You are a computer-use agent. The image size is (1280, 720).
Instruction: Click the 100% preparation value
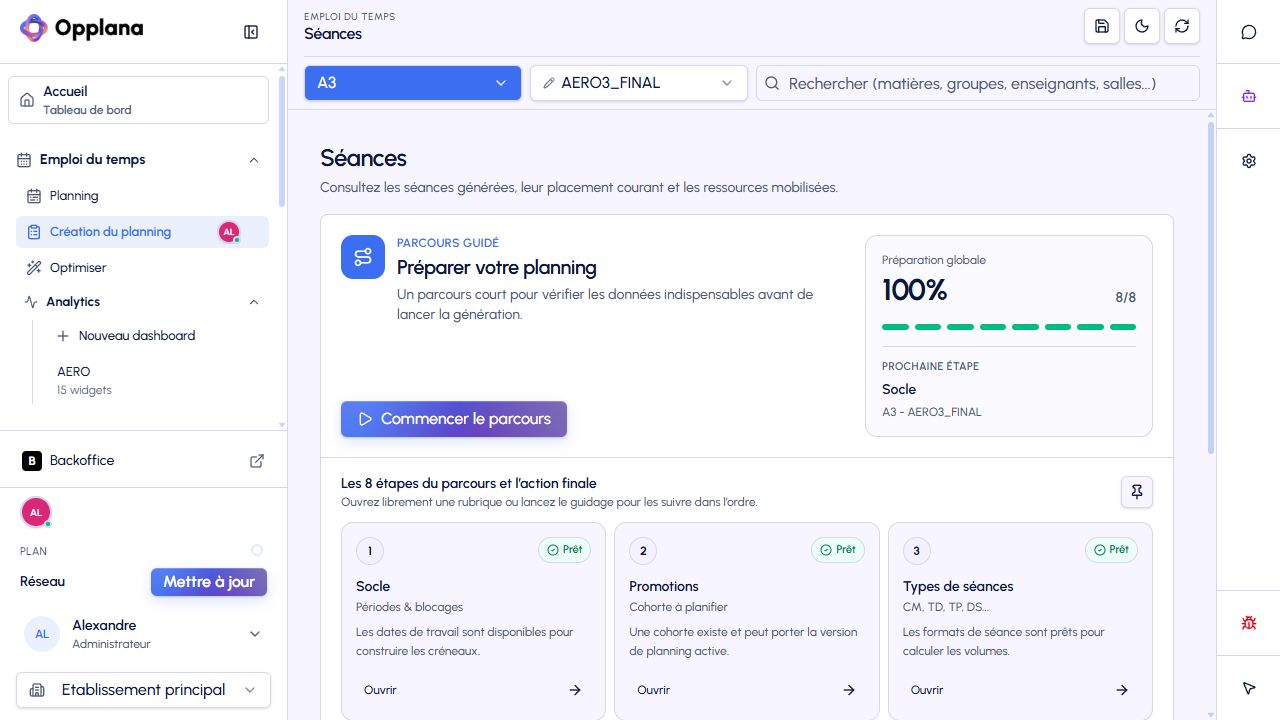914,290
